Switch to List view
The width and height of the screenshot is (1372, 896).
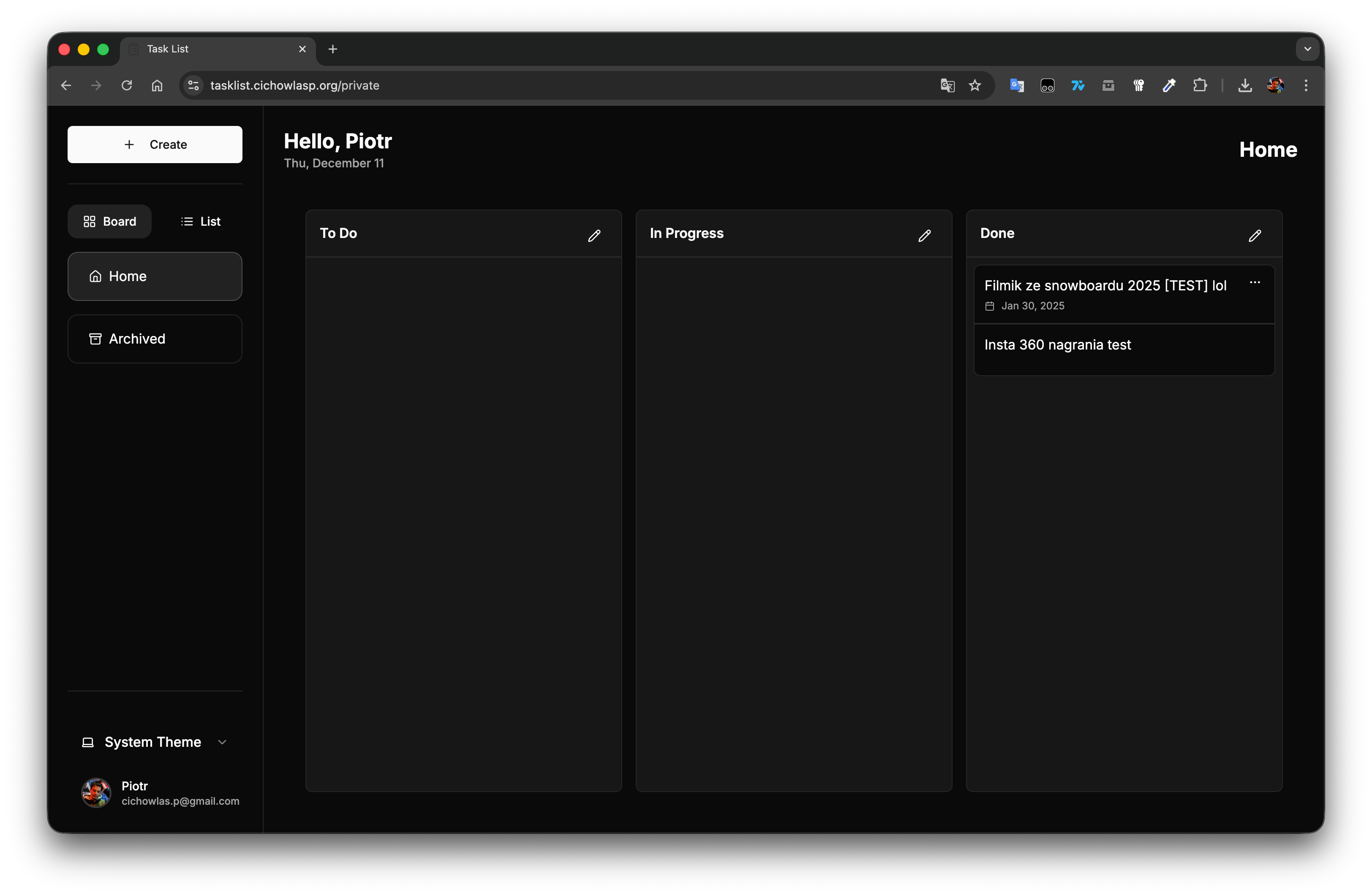point(200,221)
